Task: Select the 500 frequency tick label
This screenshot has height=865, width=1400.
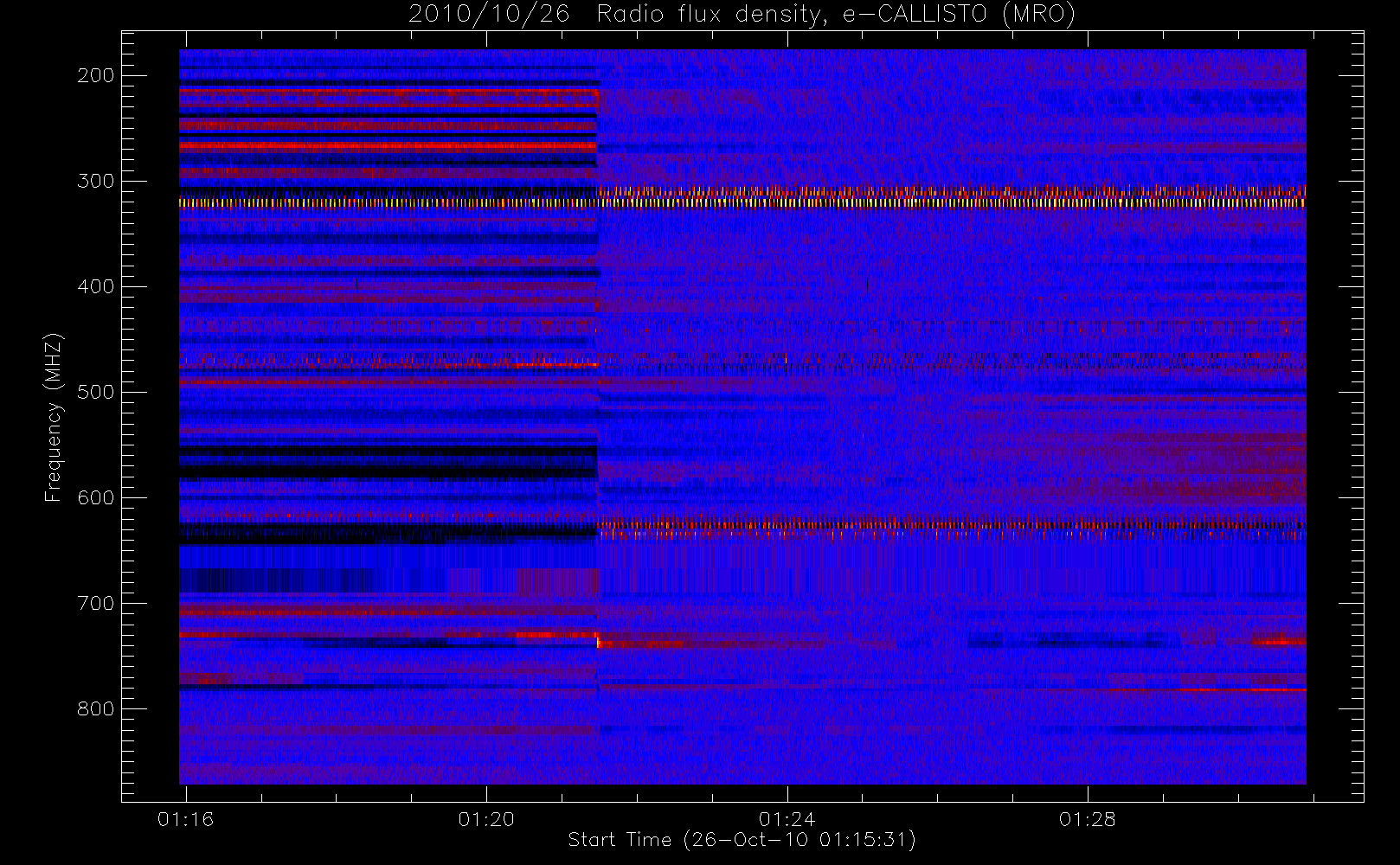Action: tap(96, 392)
